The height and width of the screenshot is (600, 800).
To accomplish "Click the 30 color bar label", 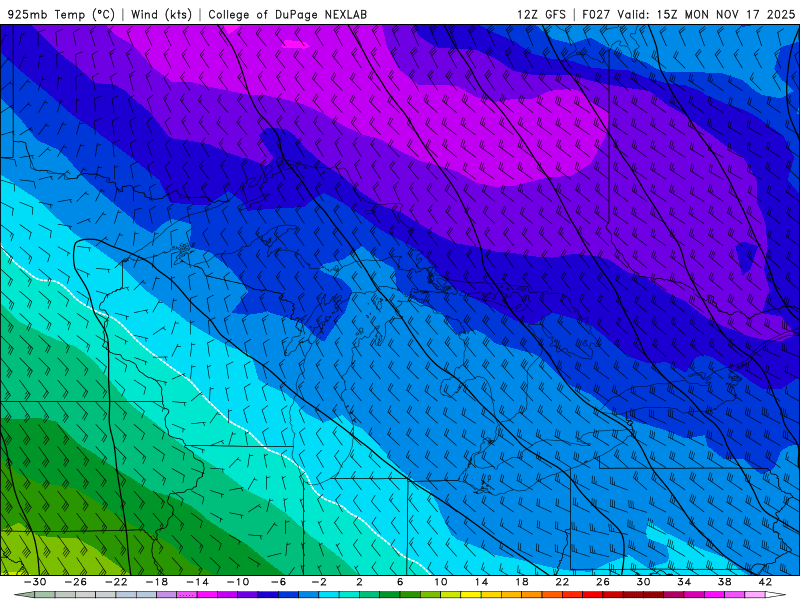I will (643, 582).
